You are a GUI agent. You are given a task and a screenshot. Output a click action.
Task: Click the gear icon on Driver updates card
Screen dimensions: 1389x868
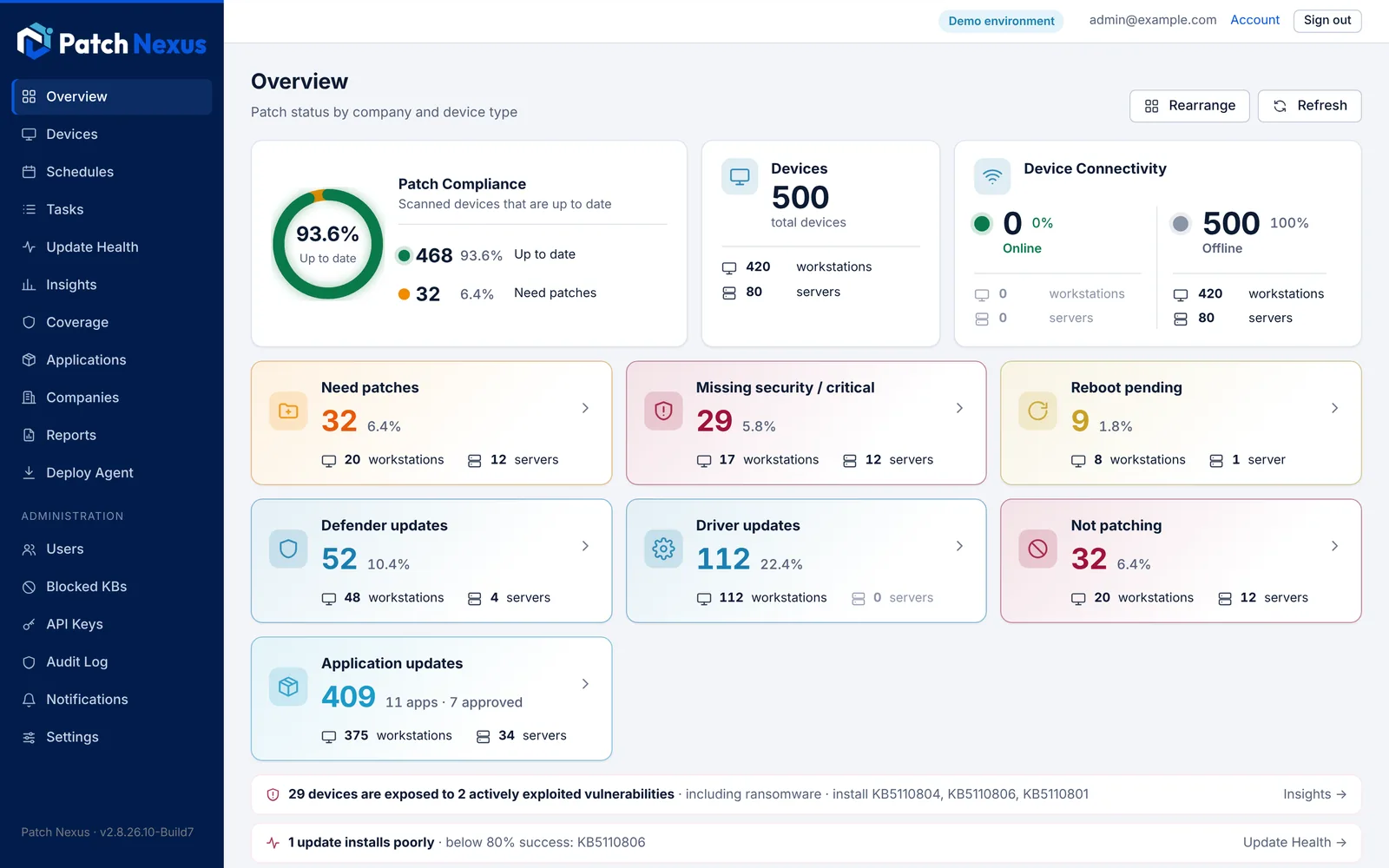click(x=663, y=549)
